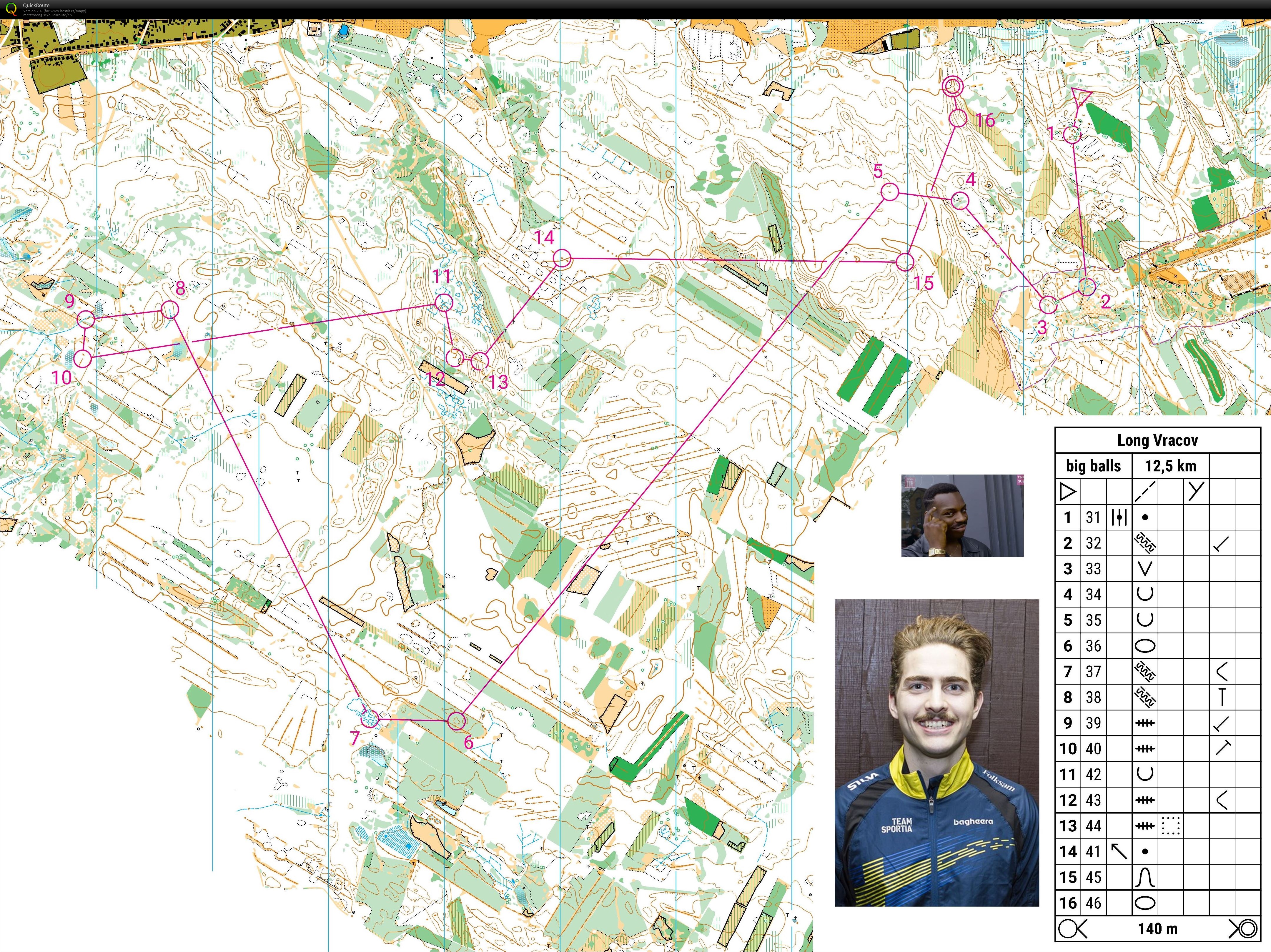Image resolution: width=1271 pixels, height=952 pixels.
Task: Click control description row 1 code 31
Action: pyautogui.click(x=1093, y=517)
